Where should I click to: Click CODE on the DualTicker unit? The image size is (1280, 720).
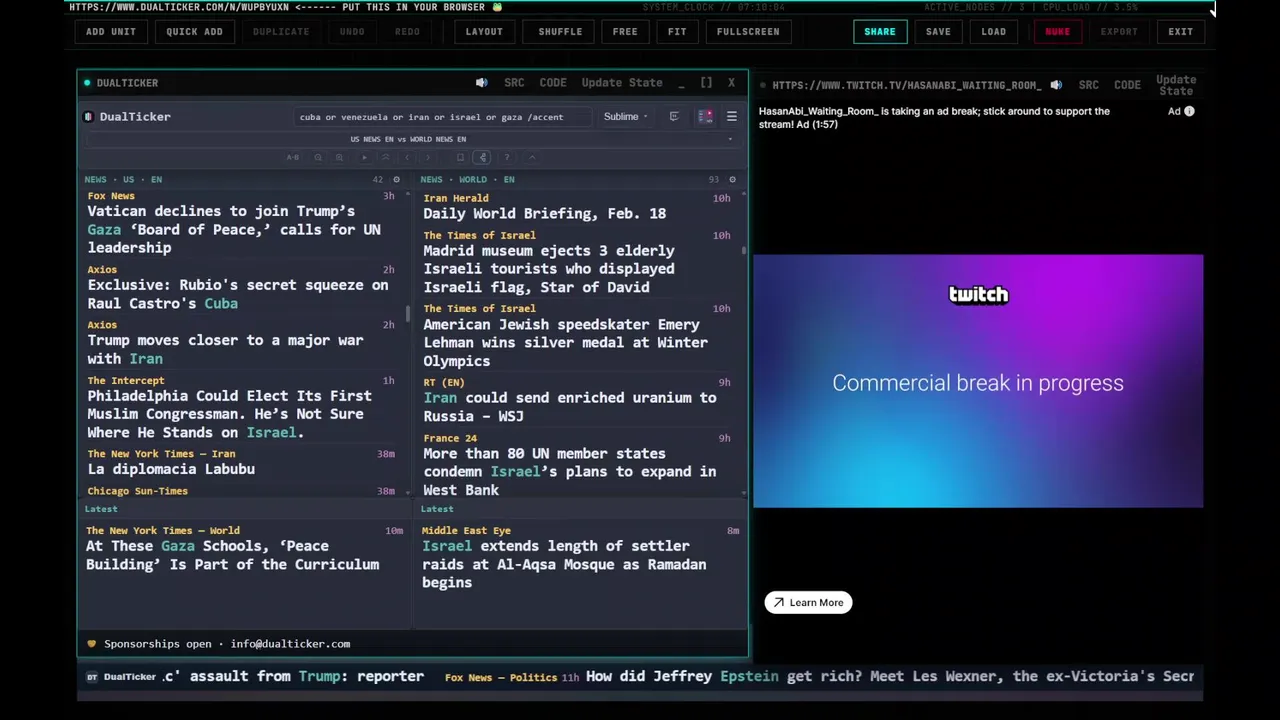click(x=553, y=83)
